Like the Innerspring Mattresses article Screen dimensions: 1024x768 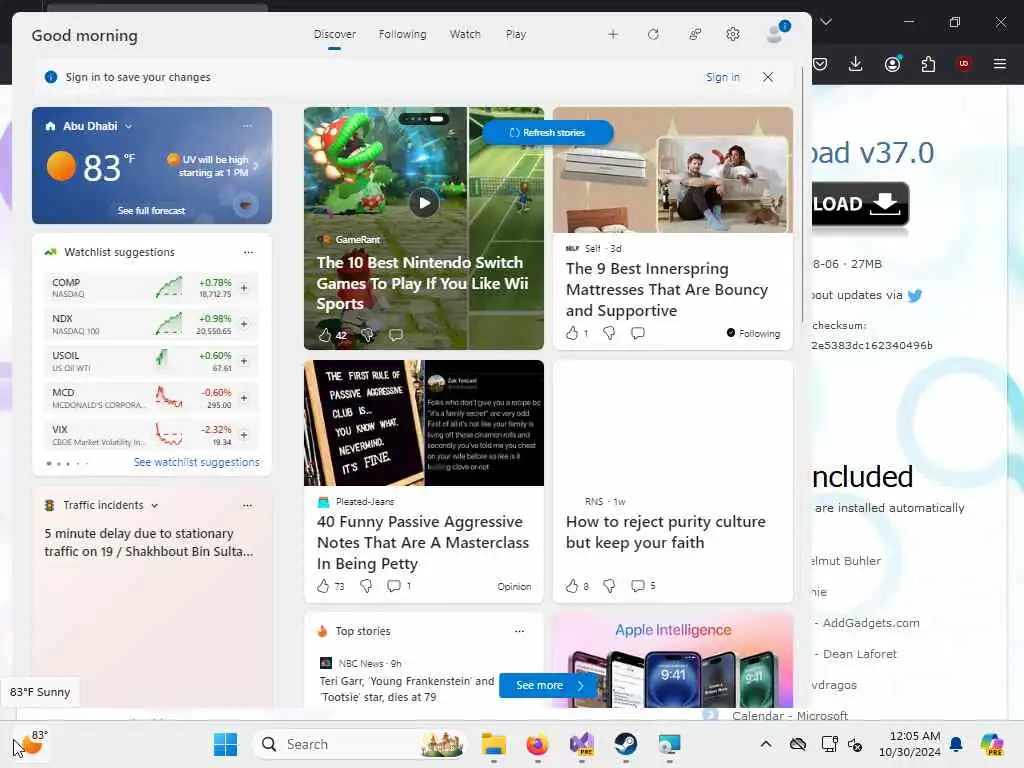(x=572, y=333)
